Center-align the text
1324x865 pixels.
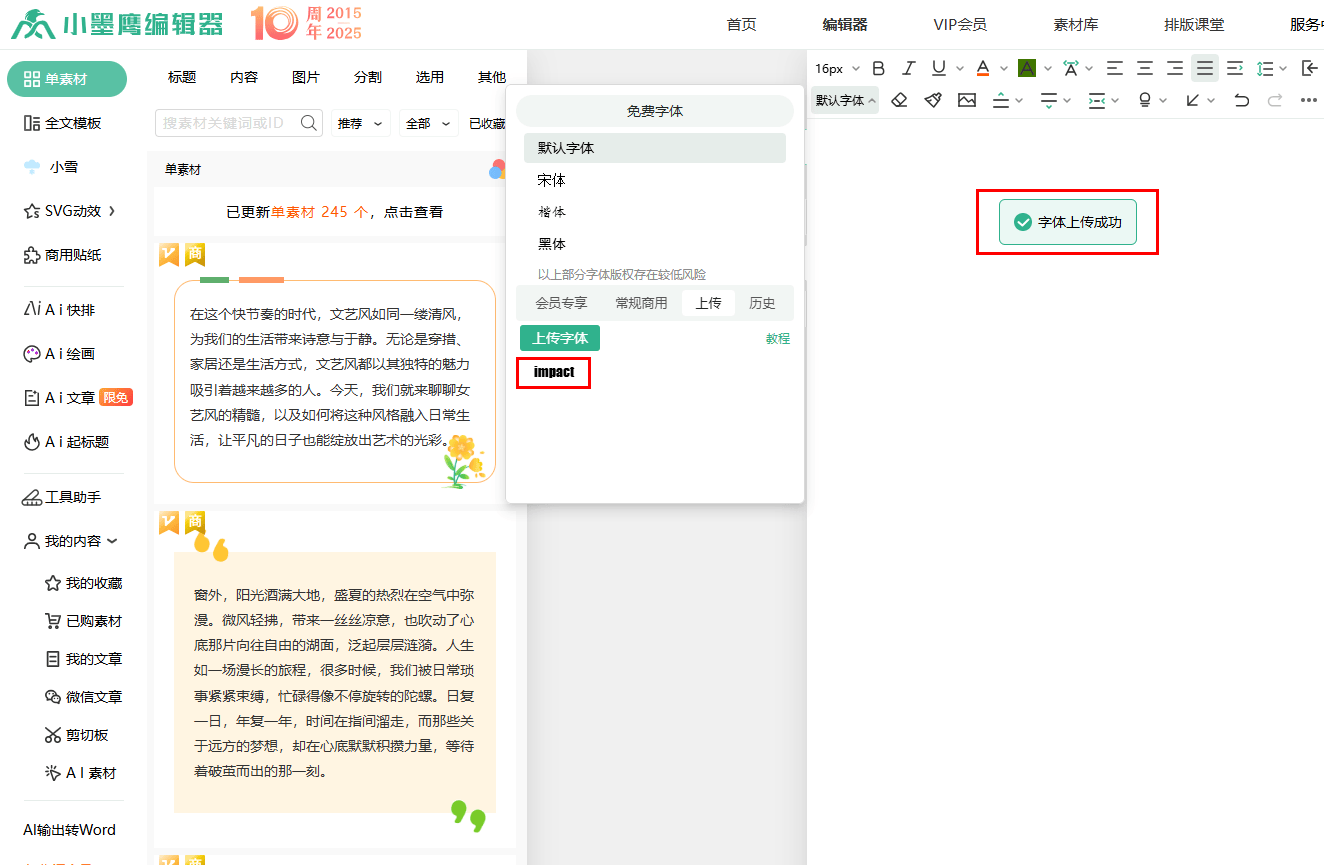pos(1144,68)
